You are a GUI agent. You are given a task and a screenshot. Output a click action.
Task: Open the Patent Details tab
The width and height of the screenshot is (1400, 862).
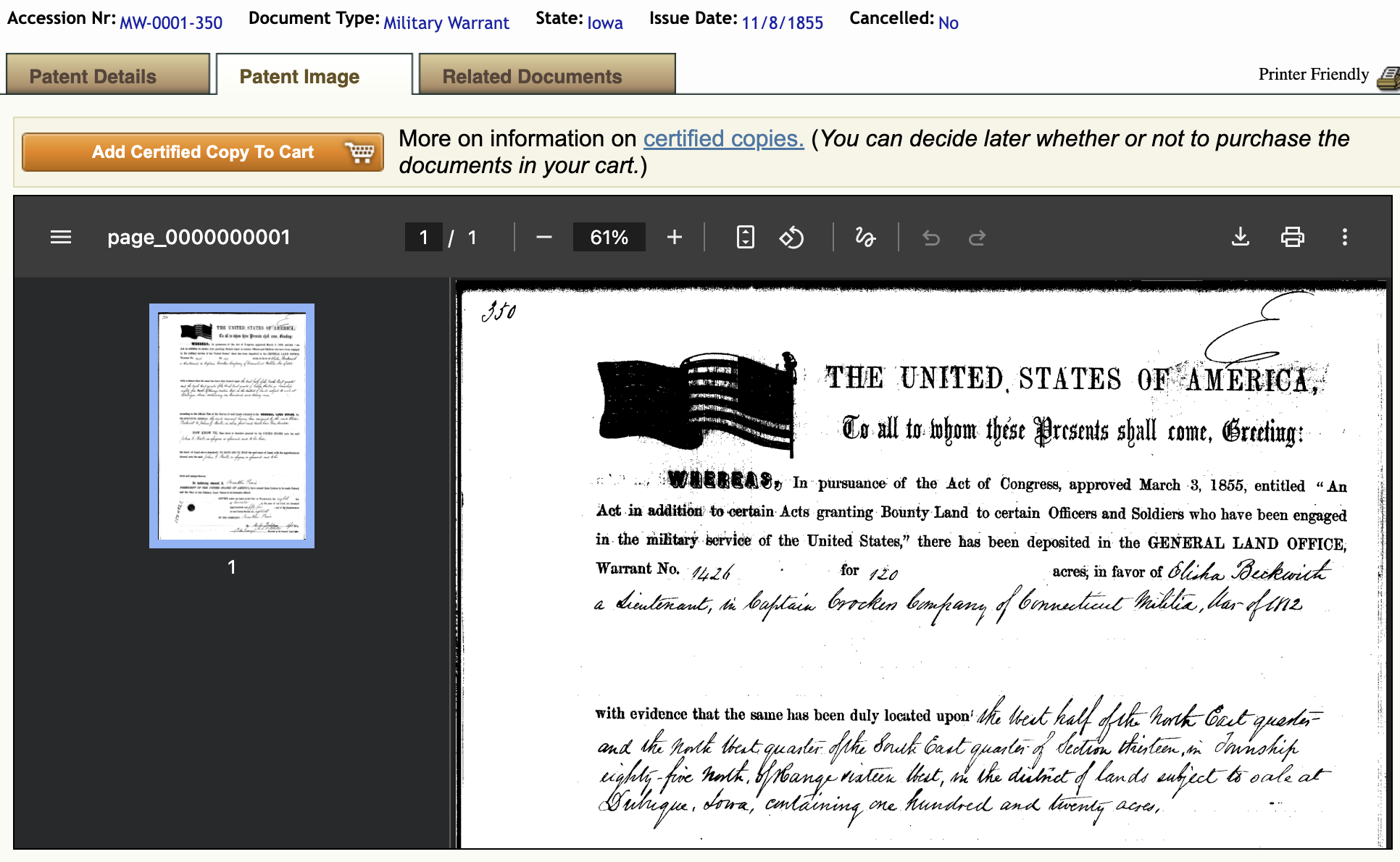(108, 75)
